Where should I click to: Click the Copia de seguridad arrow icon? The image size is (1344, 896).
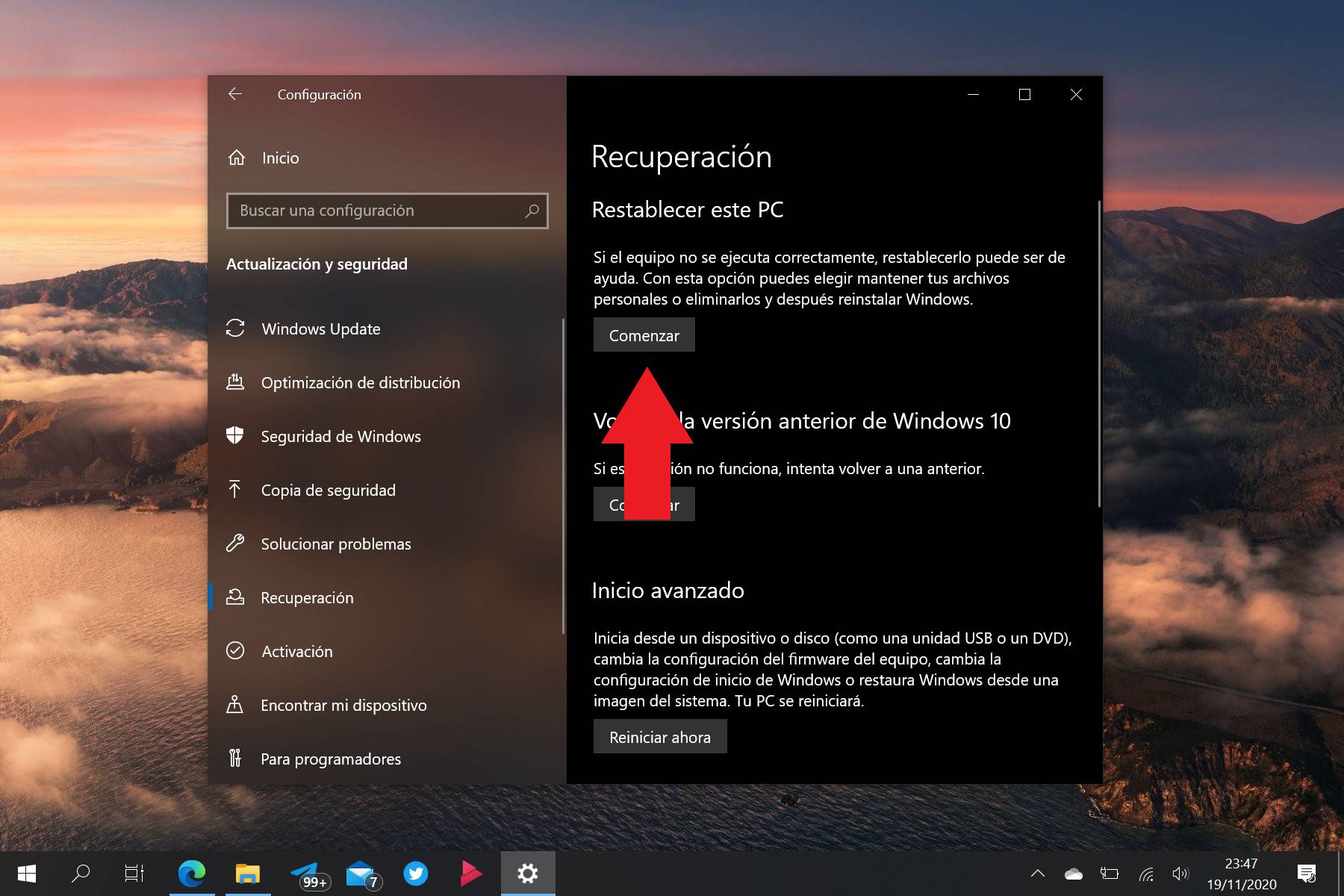point(235,490)
